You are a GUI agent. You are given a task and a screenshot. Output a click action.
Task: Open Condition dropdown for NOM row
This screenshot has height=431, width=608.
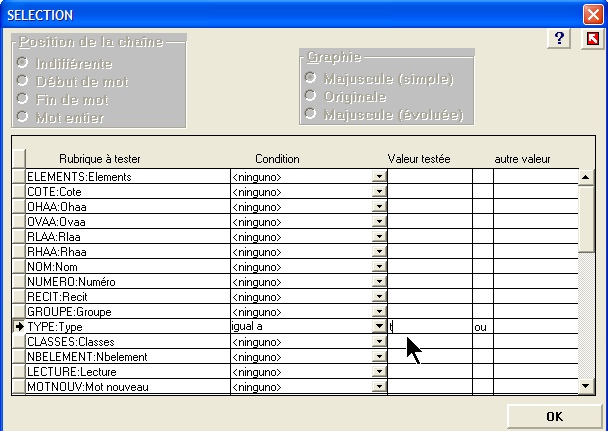tap(379, 267)
